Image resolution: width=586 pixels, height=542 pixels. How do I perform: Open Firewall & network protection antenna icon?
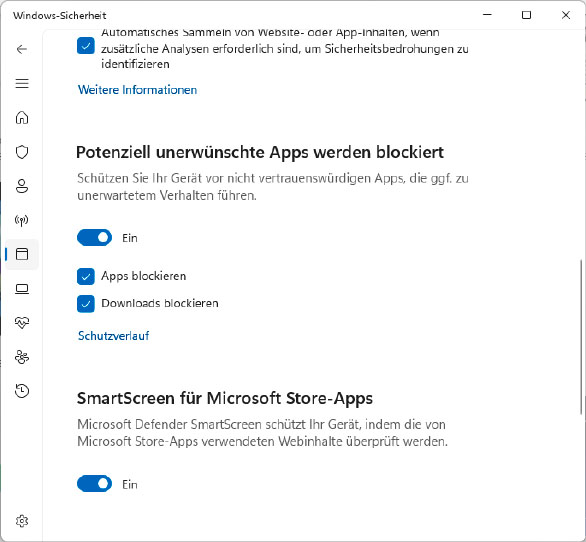[22, 220]
